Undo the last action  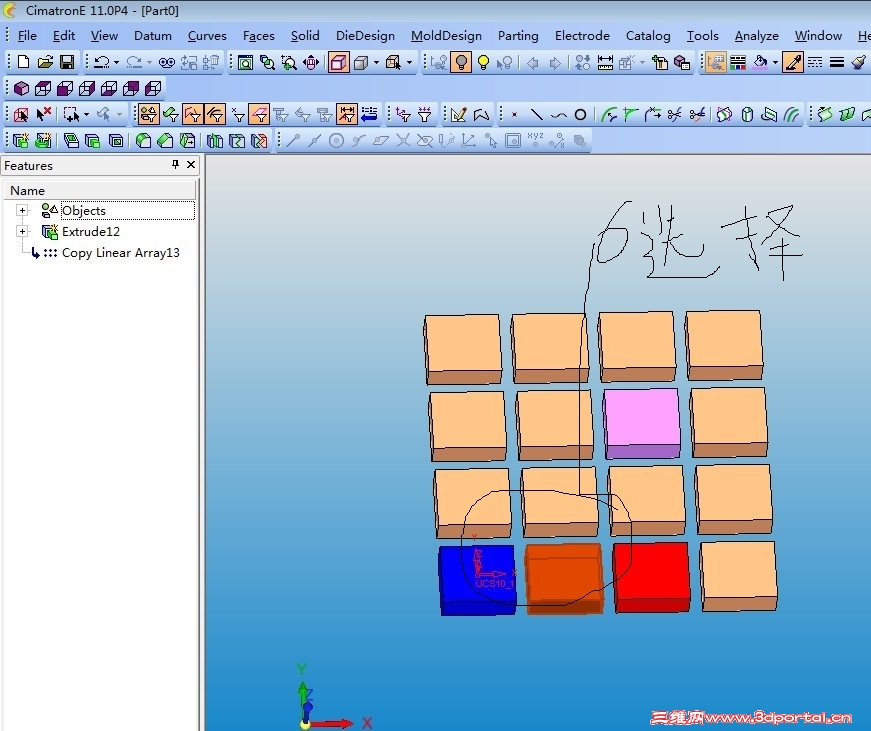click(101, 62)
